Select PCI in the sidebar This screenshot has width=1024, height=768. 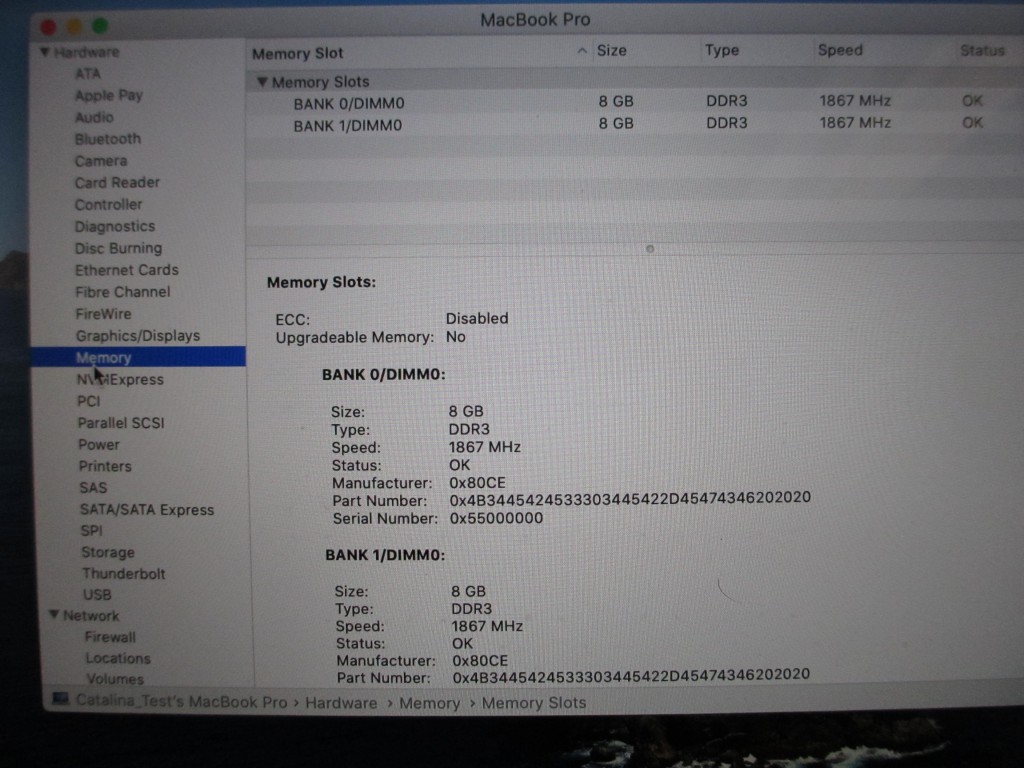89,401
